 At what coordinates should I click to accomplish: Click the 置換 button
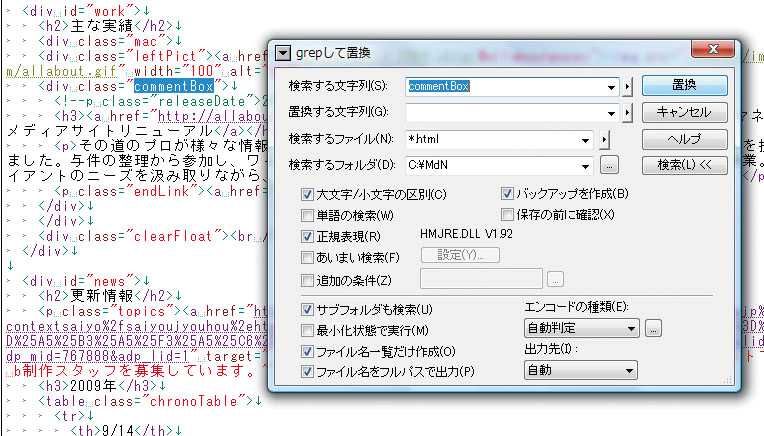point(685,85)
